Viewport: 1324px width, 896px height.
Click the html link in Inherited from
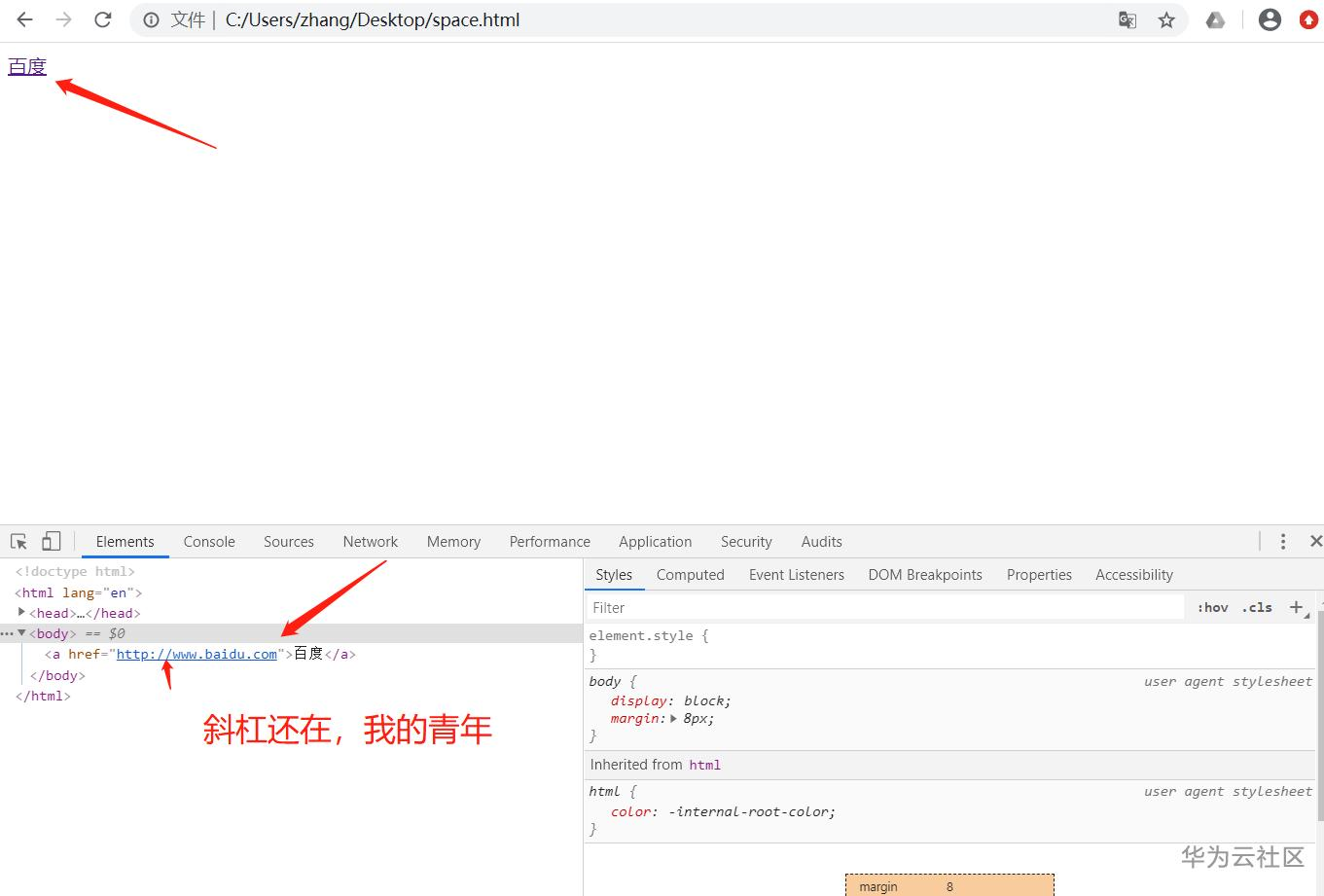[x=705, y=765]
